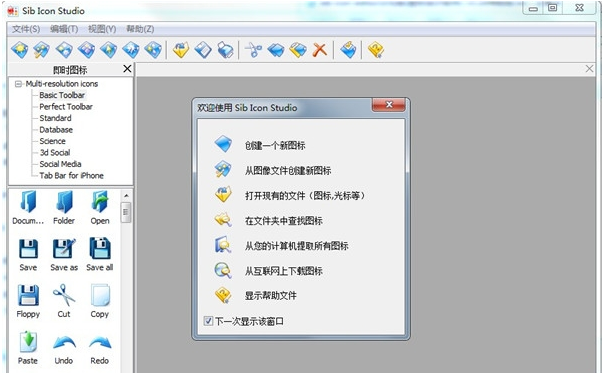
Task: Select 3d Social in the icon tree
Action: (55, 153)
